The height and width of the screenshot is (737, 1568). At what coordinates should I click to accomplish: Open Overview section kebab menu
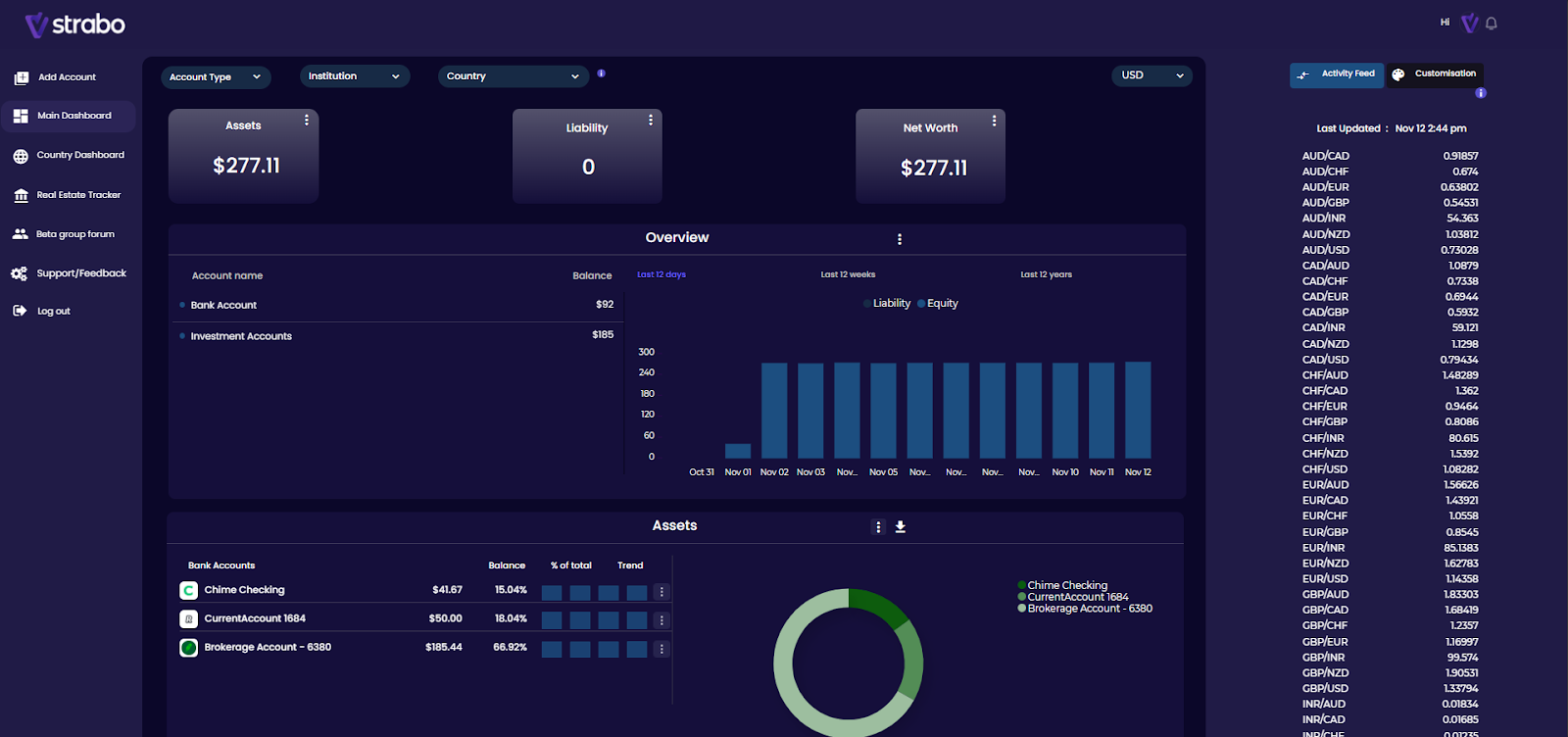(x=900, y=239)
